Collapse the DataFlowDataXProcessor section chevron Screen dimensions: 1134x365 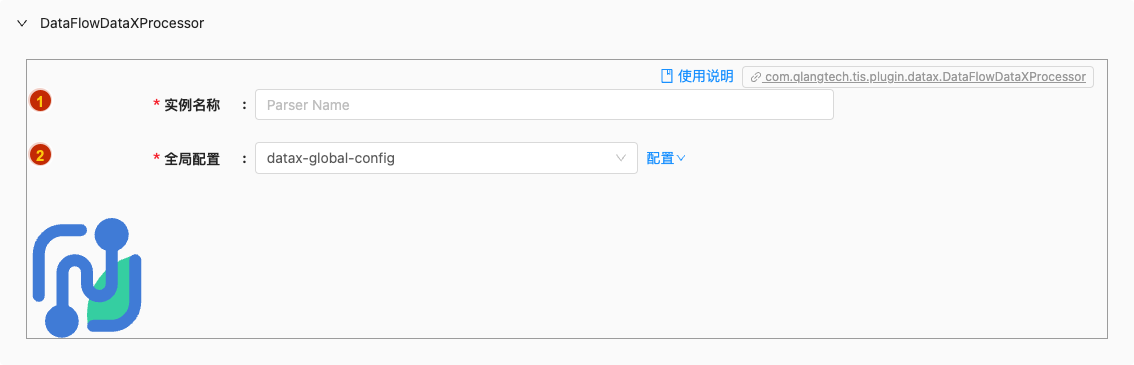point(22,24)
